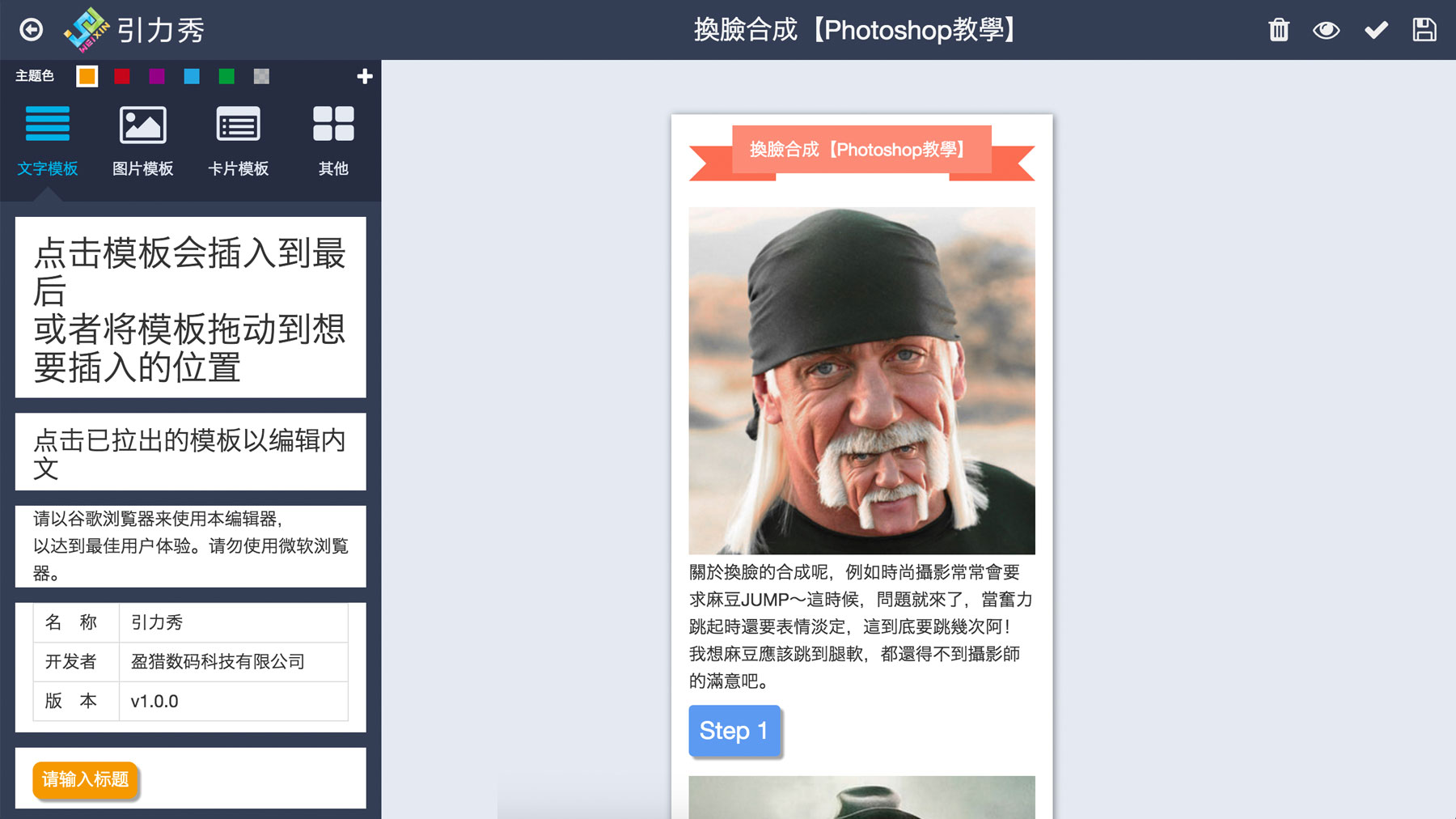
Task: Choose the purple theme color swatch
Action: point(156,76)
